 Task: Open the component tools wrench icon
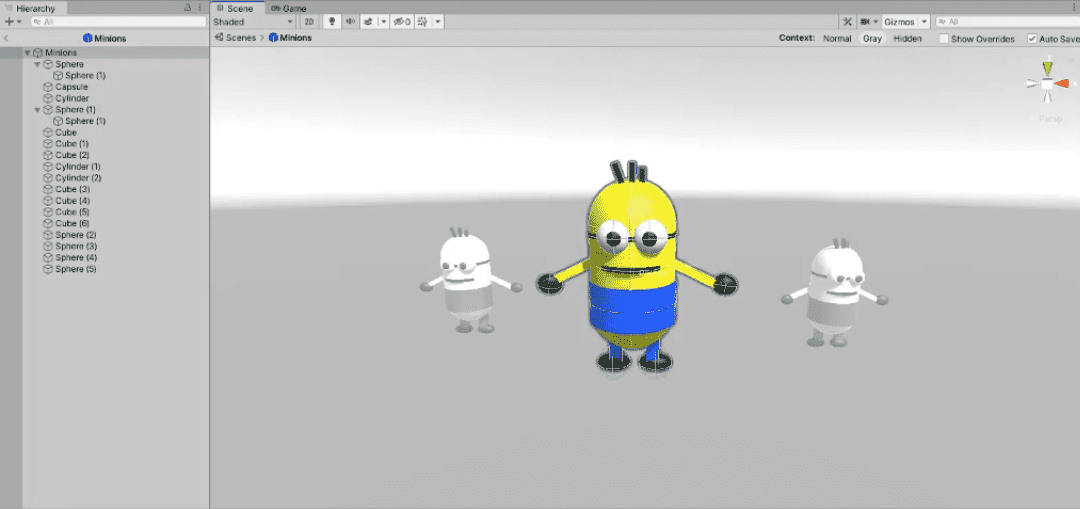tap(848, 22)
